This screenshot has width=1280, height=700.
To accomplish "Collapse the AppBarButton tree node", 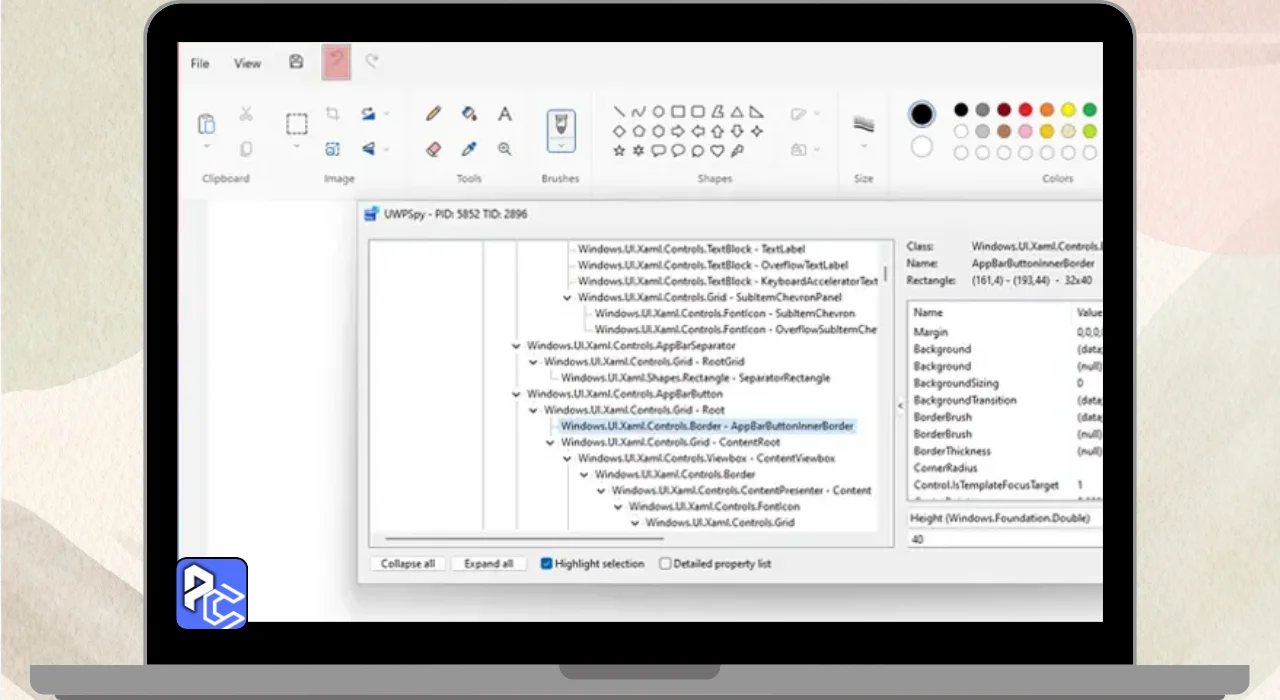I will (x=517, y=394).
